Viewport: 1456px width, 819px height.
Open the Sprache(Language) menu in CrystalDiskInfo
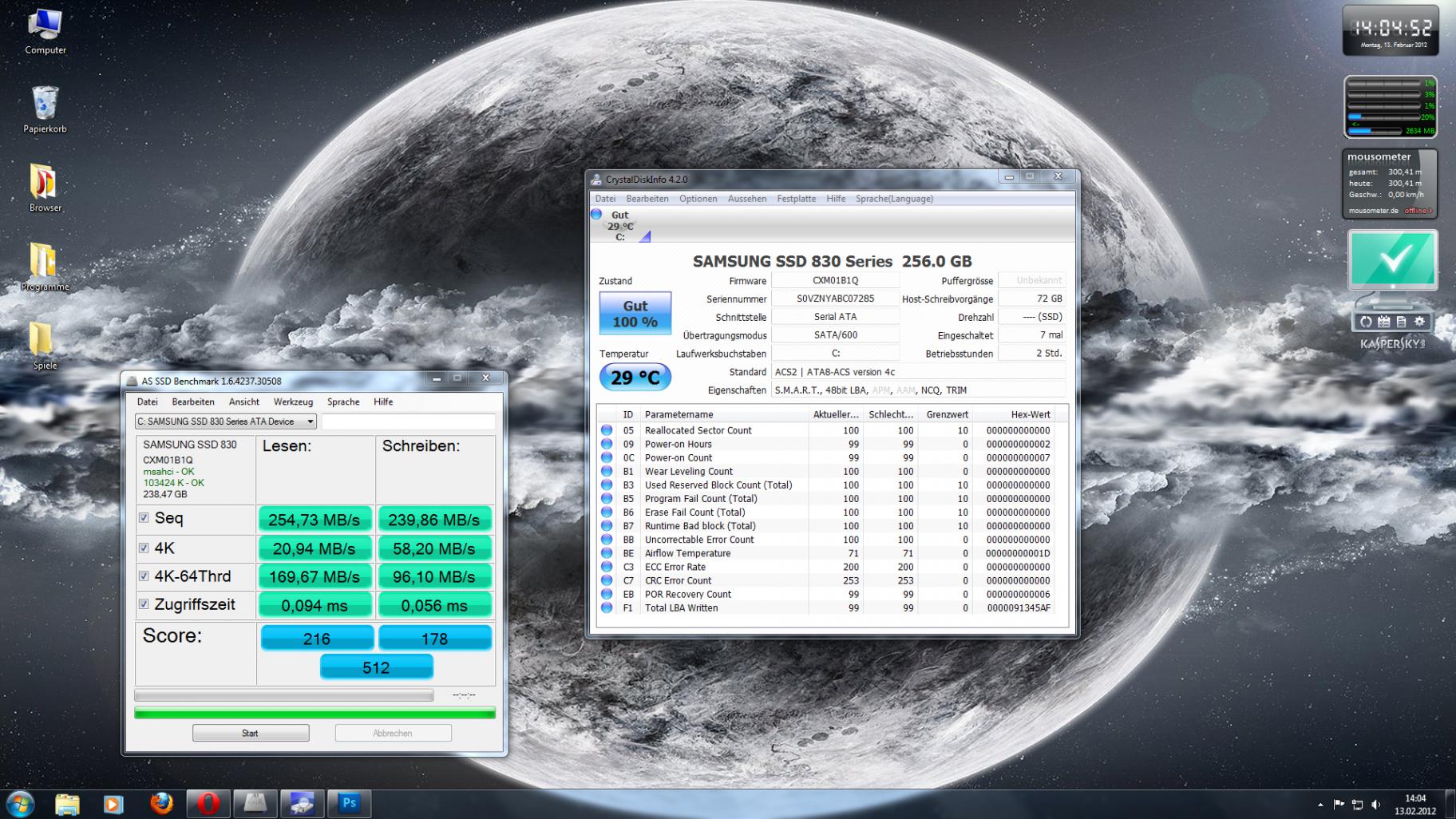tap(895, 199)
